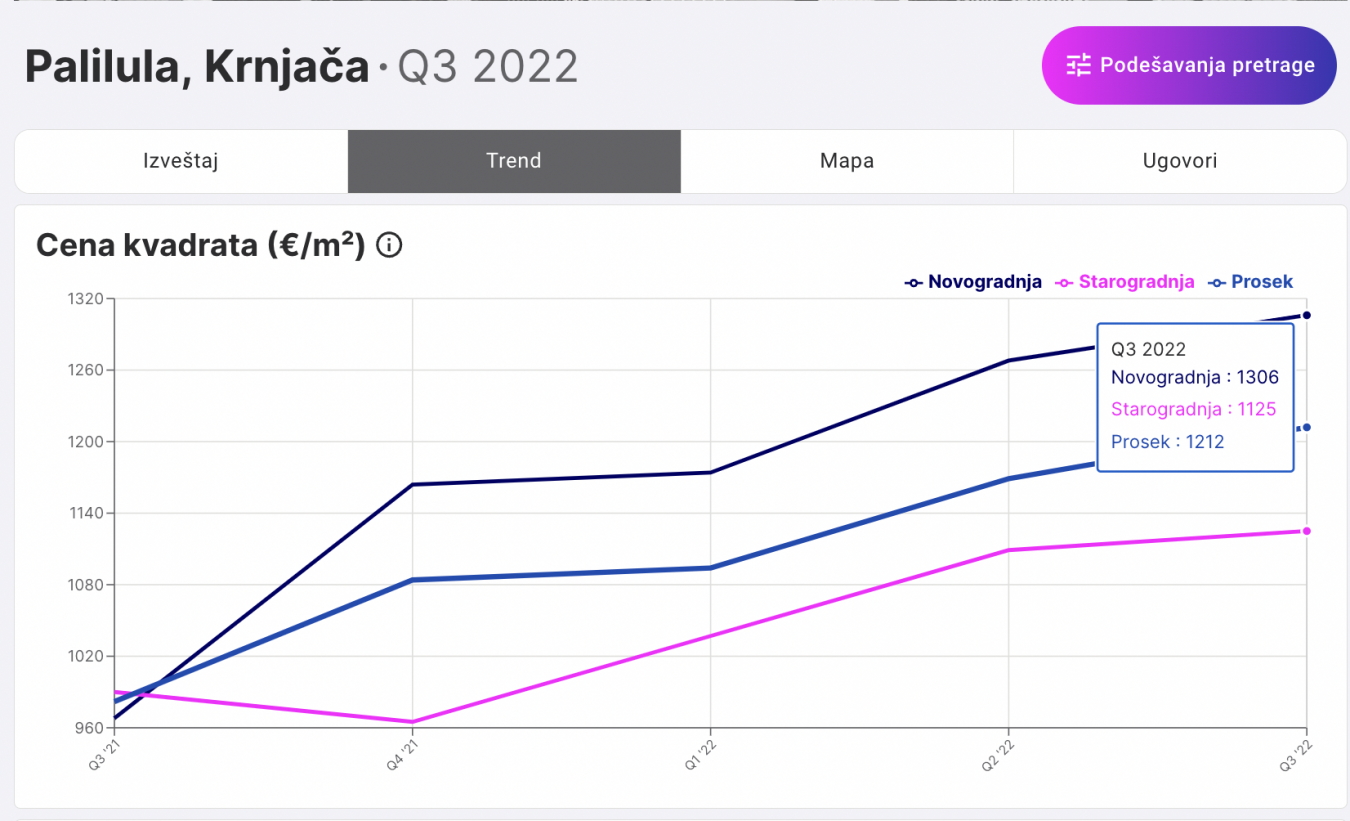Switch to the Izveštaj tab

[x=181, y=161]
